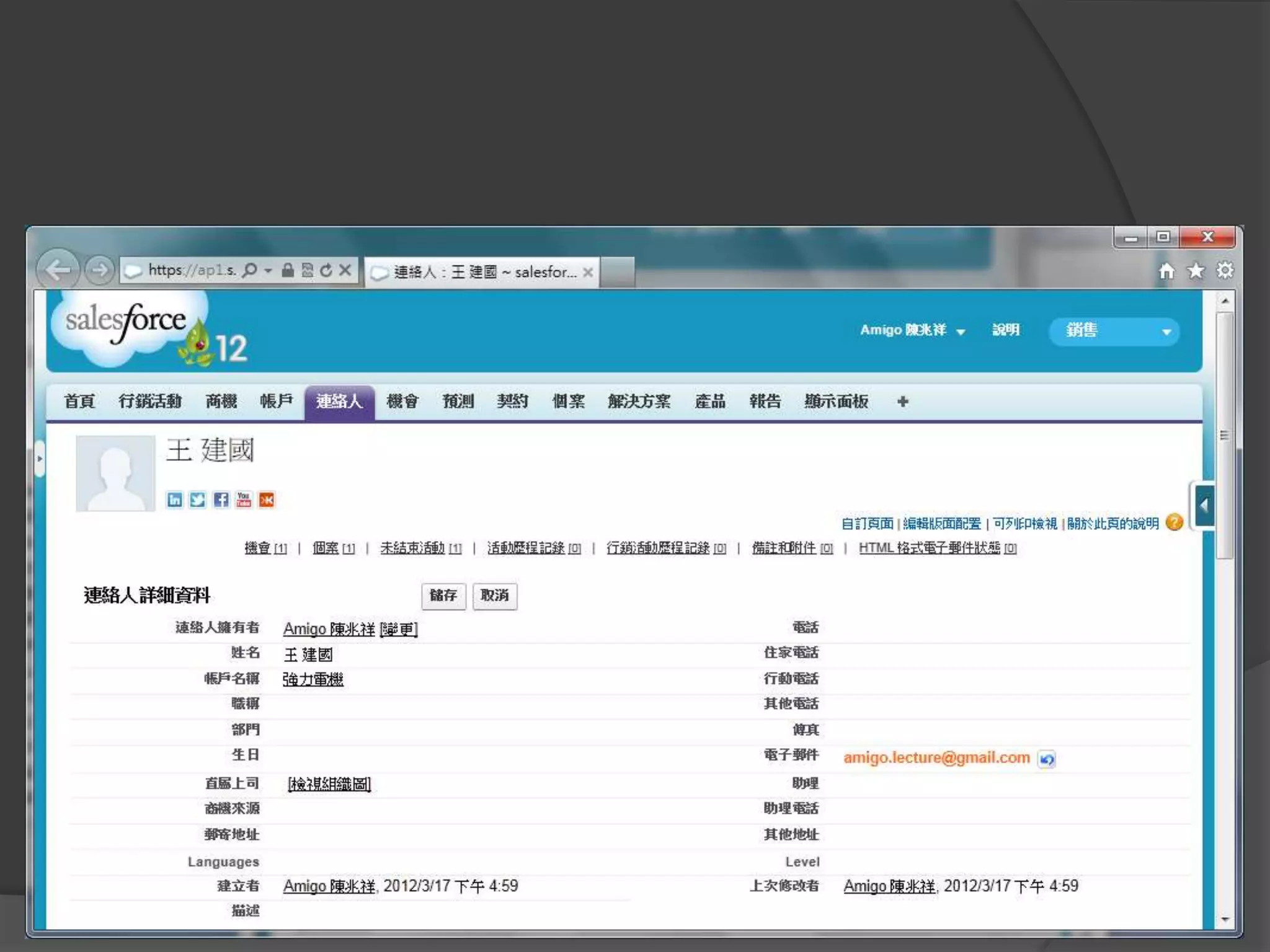
Task: Open the 報告 tab
Action: (765, 402)
